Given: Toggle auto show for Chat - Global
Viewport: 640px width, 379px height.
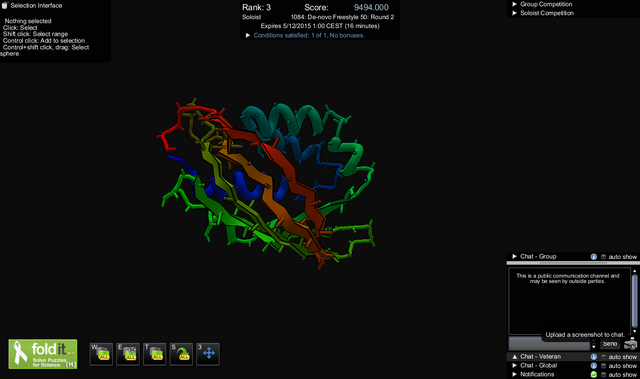Looking at the screenshot, I should (x=604, y=366).
